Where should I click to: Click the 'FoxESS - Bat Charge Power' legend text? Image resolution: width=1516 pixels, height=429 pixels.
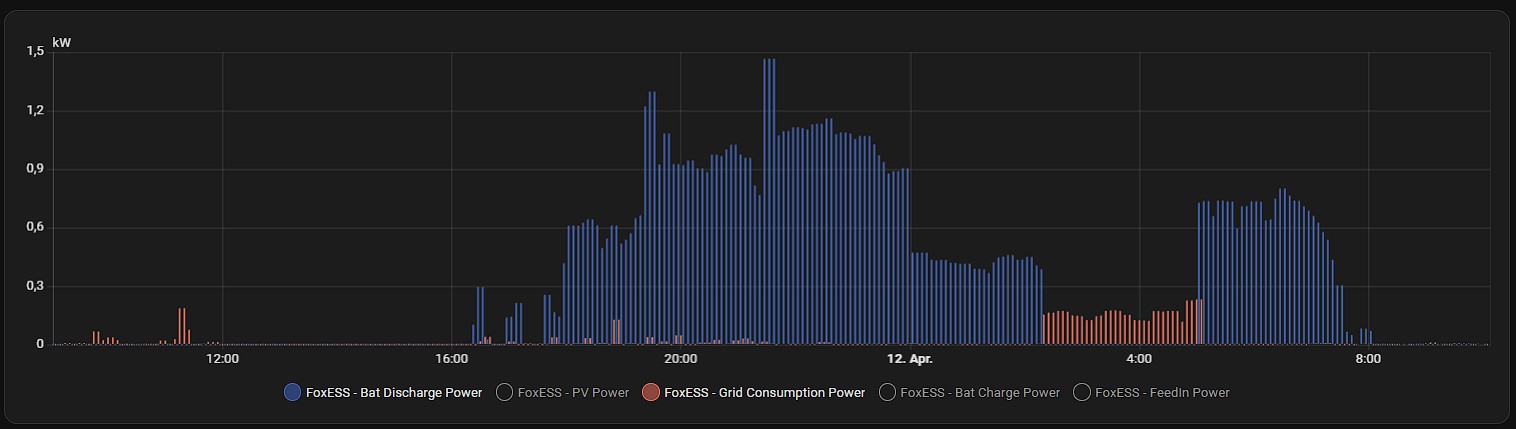pyautogui.click(x=979, y=393)
